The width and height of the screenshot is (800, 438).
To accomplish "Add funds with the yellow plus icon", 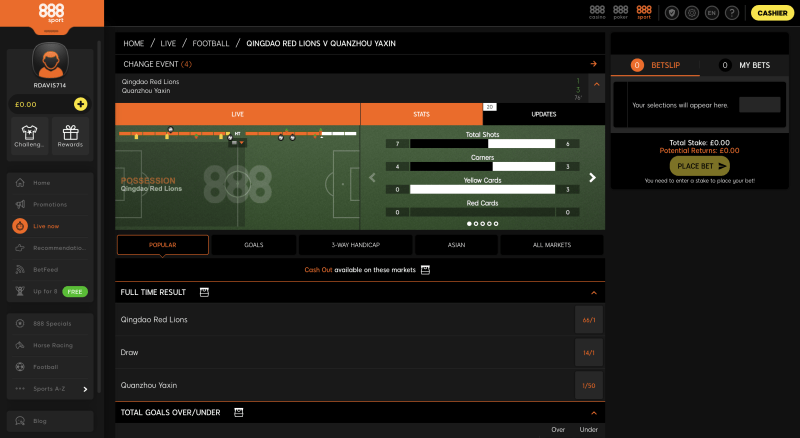I will pos(81,104).
